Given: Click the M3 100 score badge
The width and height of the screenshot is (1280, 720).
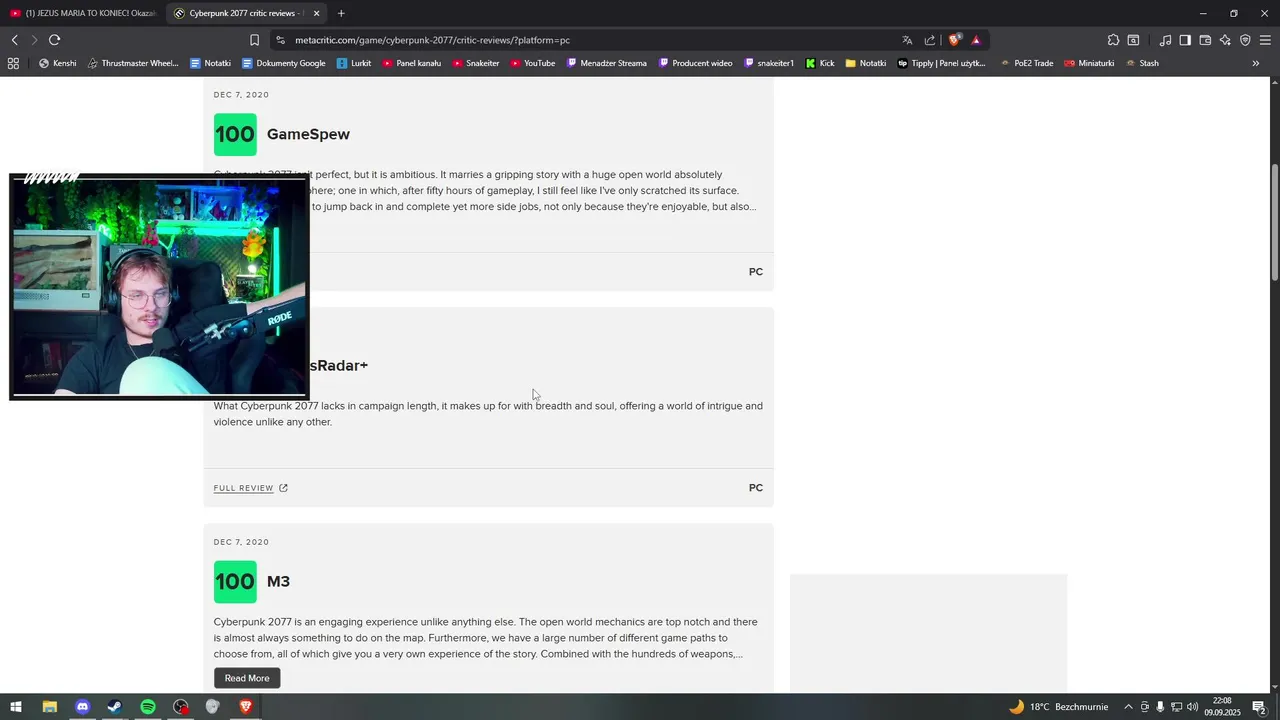Looking at the screenshot, I should tap(235, 582).
